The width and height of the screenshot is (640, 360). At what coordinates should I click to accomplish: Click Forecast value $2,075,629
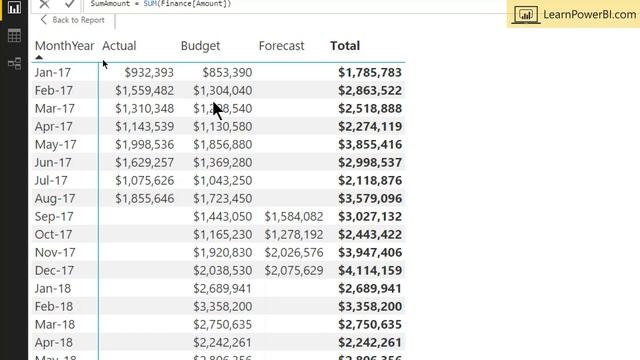(294, 270)
